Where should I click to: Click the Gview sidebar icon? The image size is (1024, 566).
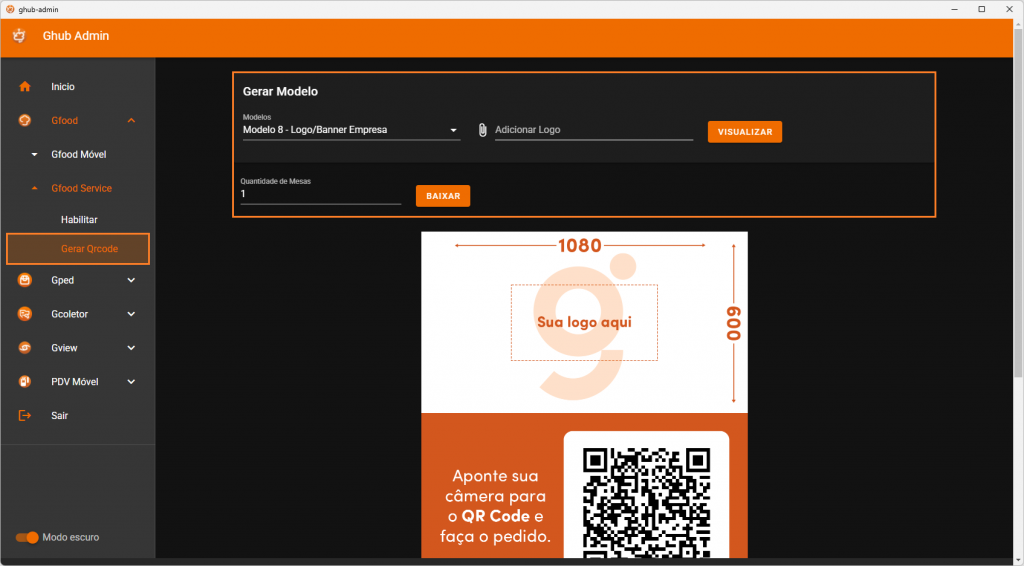click(x=25, y=348)
